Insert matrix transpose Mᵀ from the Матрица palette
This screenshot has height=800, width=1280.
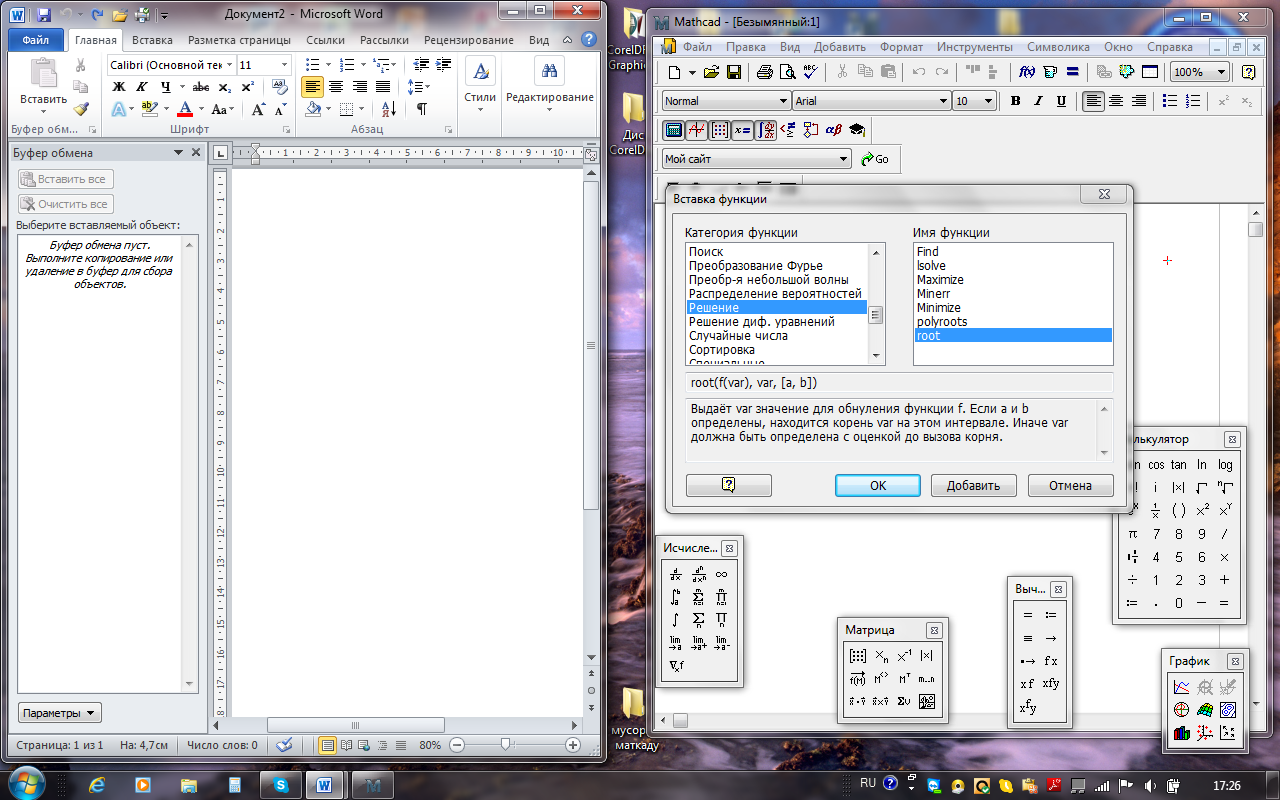[x=904, y=679]
